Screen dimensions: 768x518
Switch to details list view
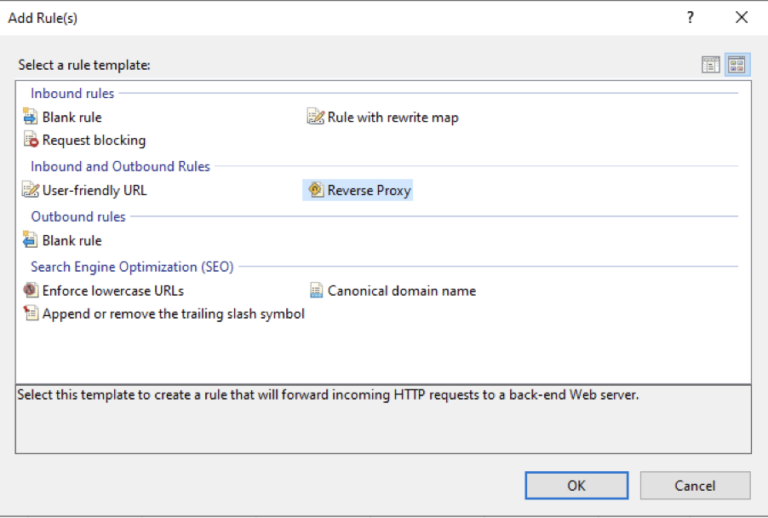click(x=711, y=65)
